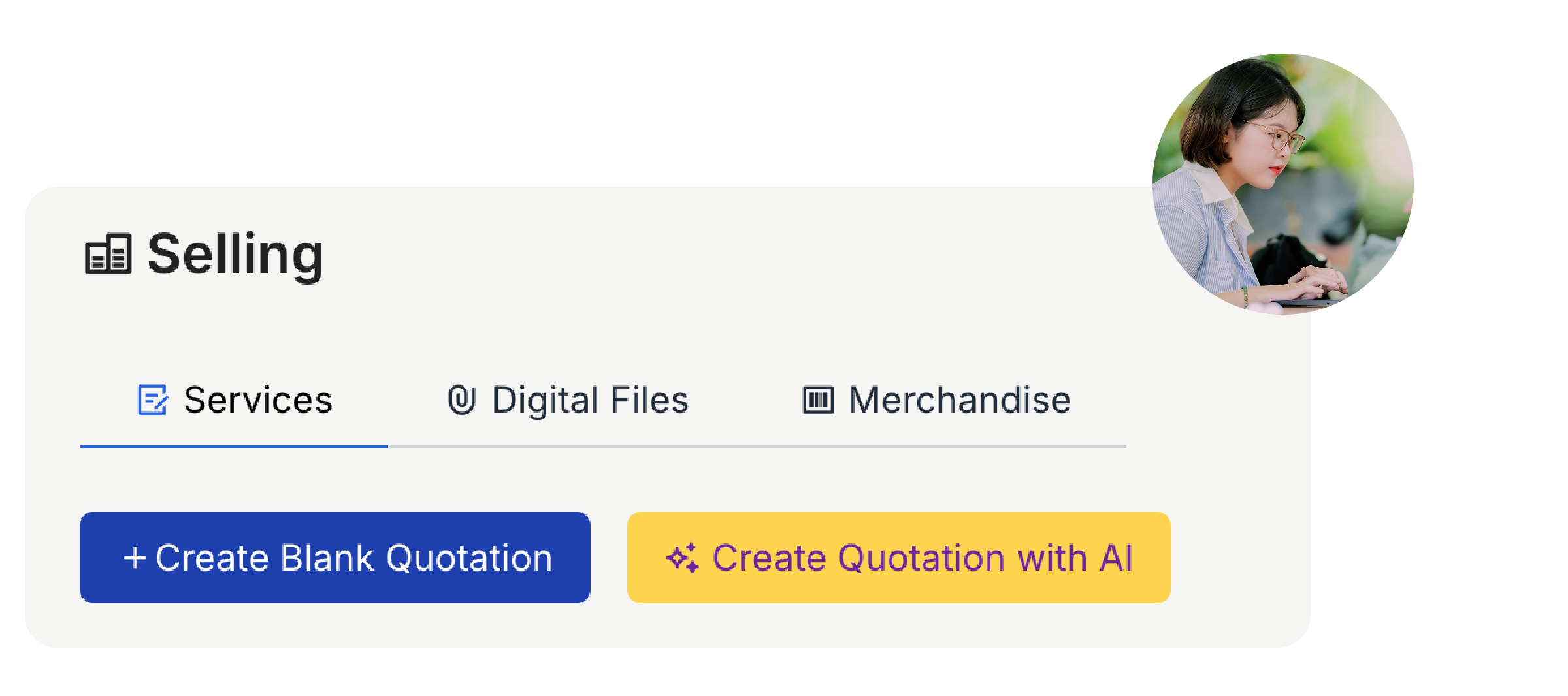Click the barcode icon for Merchandise
The width and height of the screenshot is (1568, 696).
[818, 400]
